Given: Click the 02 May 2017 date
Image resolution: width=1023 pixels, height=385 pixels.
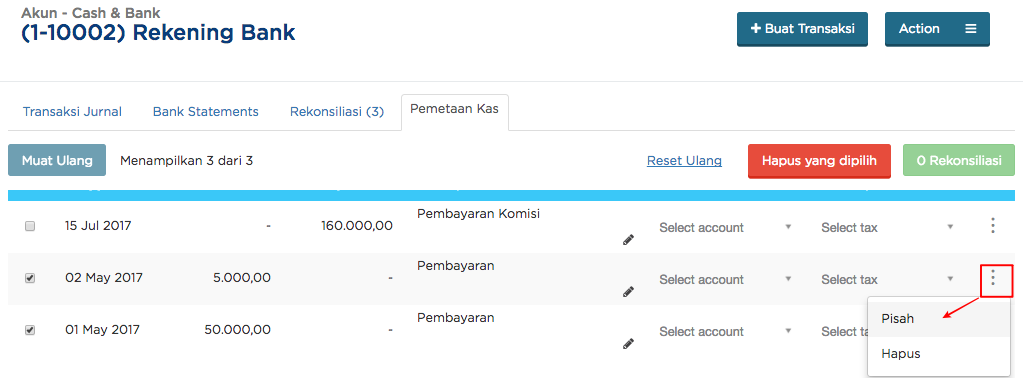Looking at the screenshot, I should coord(104,278).
